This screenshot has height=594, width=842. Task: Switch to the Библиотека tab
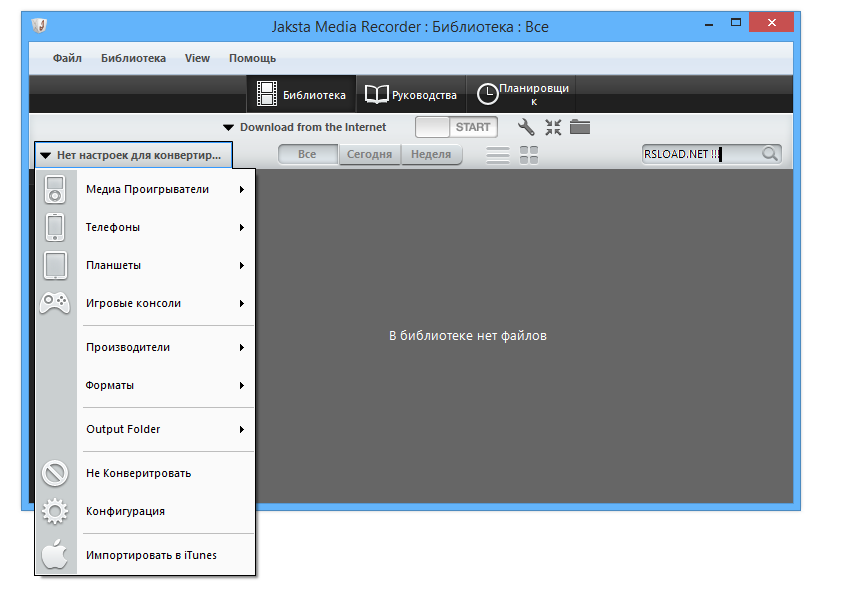coord(301,95)
